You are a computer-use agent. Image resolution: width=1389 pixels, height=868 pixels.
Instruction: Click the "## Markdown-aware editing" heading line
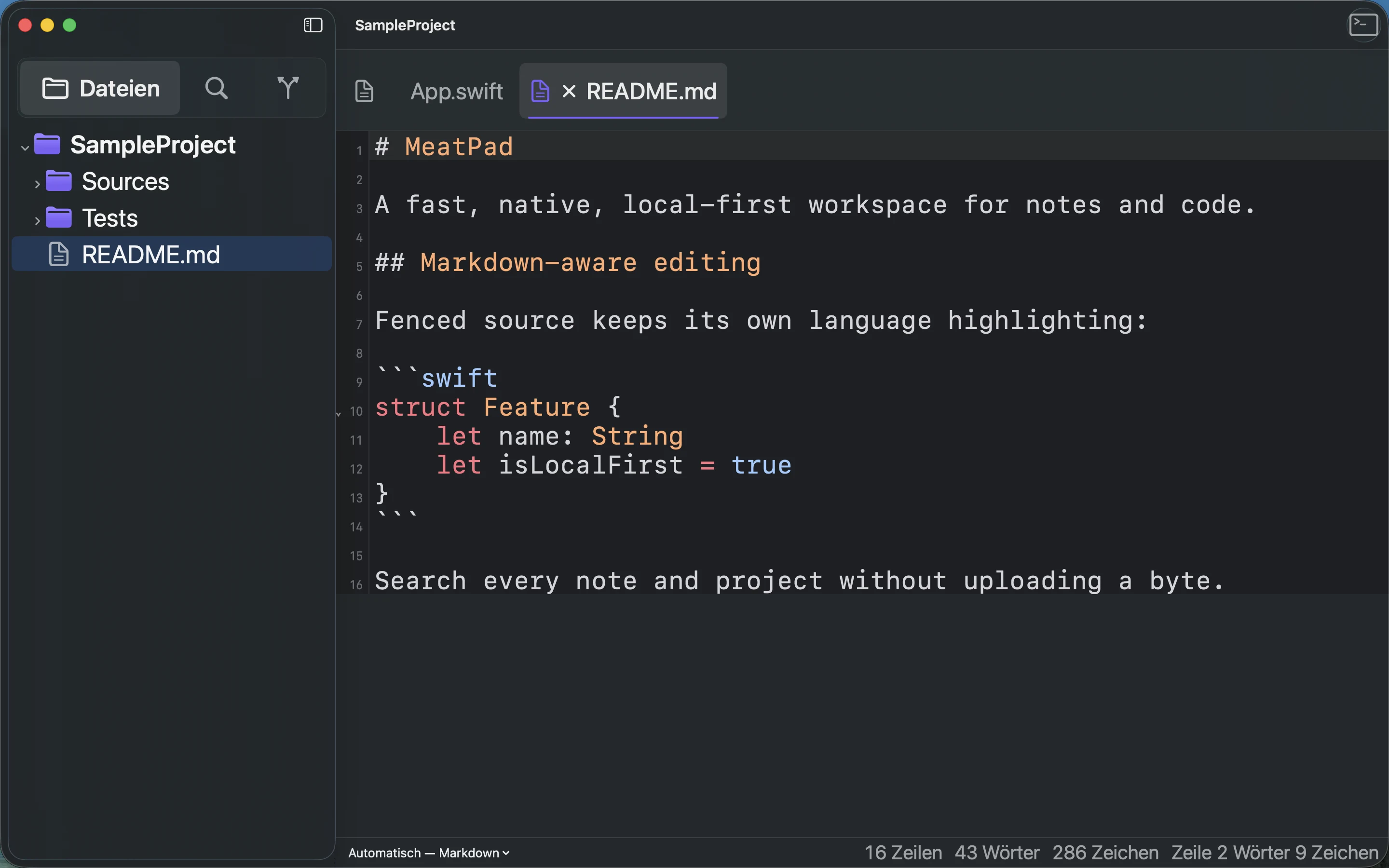[x=568, y=263]
